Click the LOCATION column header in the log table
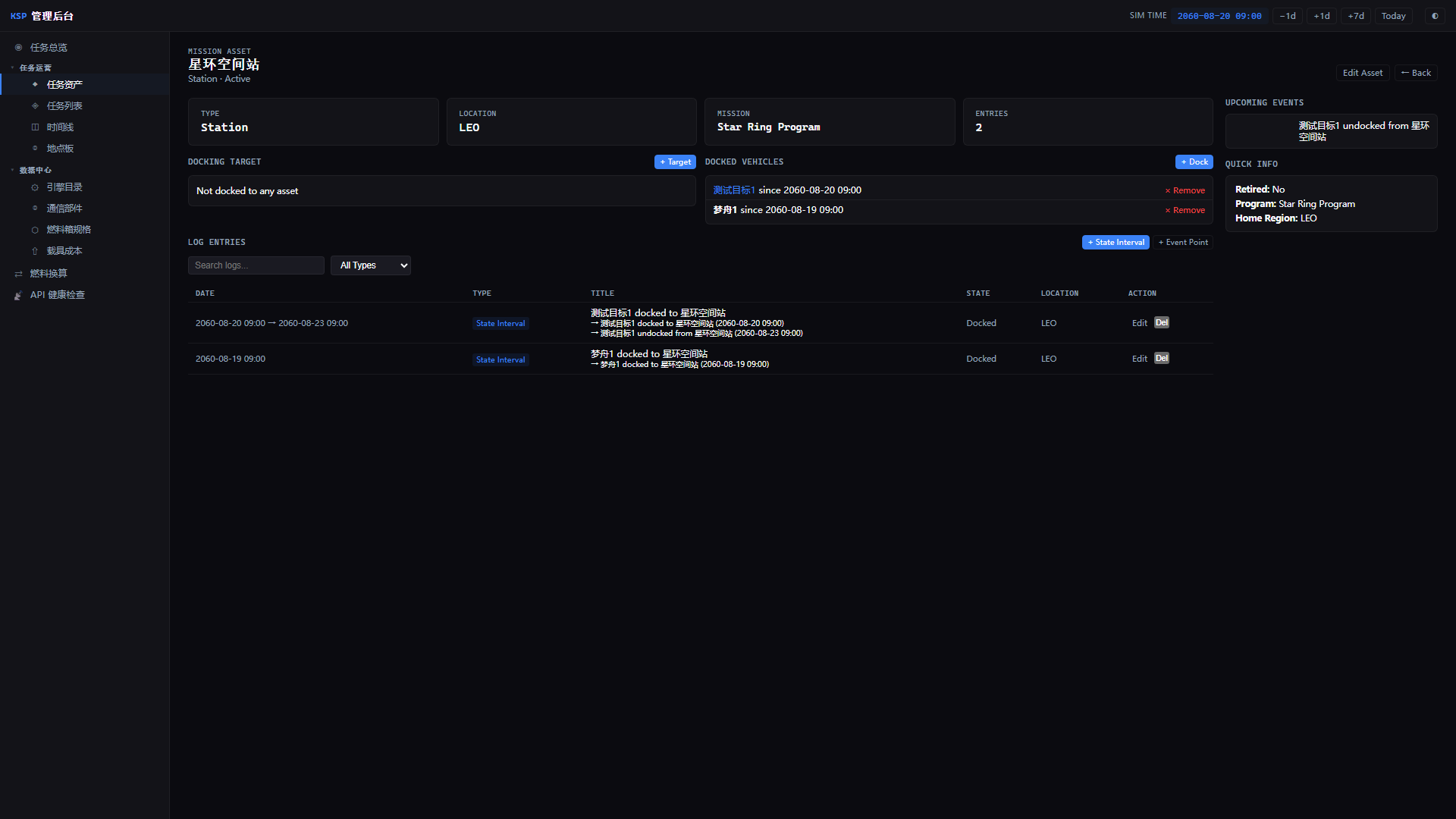This screenshot has height=819, width=1456. point(1059,293)
